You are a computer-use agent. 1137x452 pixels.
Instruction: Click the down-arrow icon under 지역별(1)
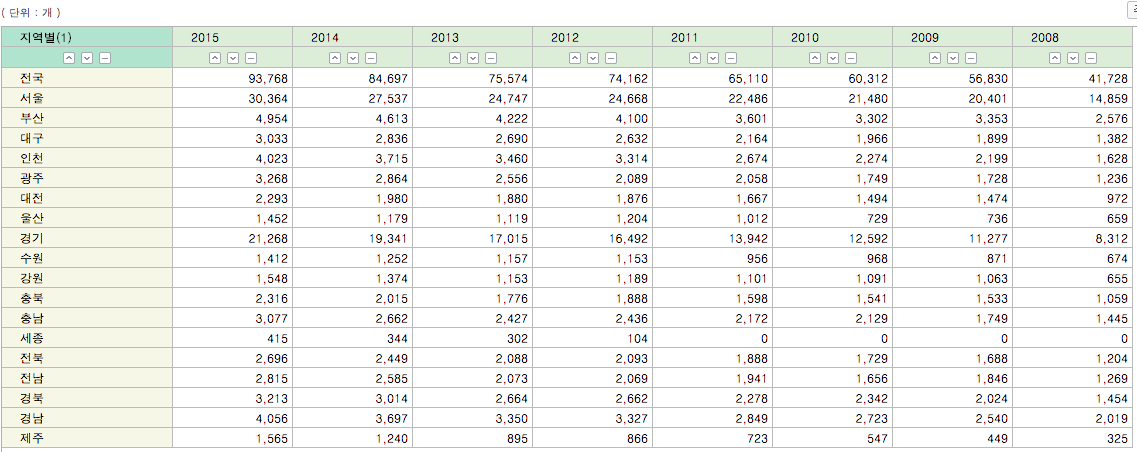87,58
